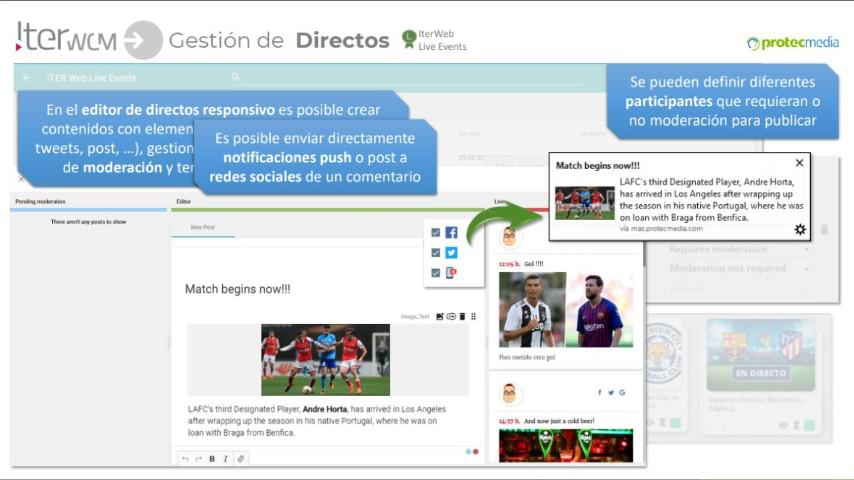Toggle bold formatting in the editor toolbar
854x480 pixels.
(212, 459)
